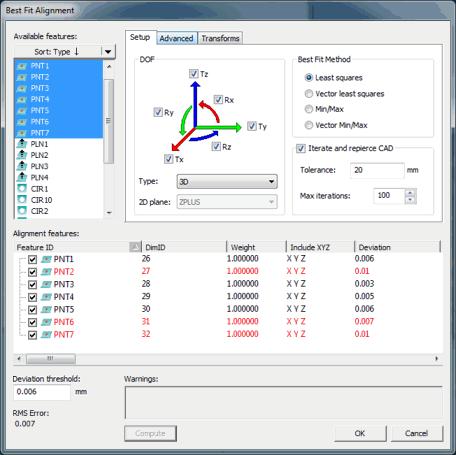This screenshot has width=456, height=455.
Task: Click the Deviation threshold input field
Action: 42,392
